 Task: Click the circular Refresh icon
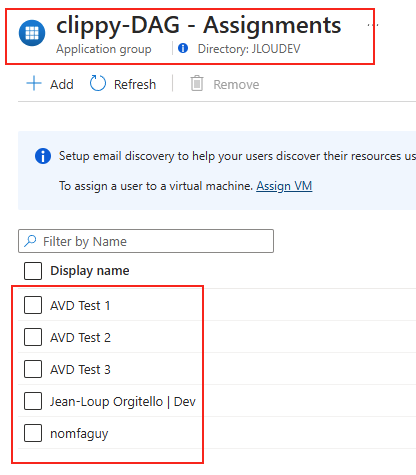coord(98,83)
